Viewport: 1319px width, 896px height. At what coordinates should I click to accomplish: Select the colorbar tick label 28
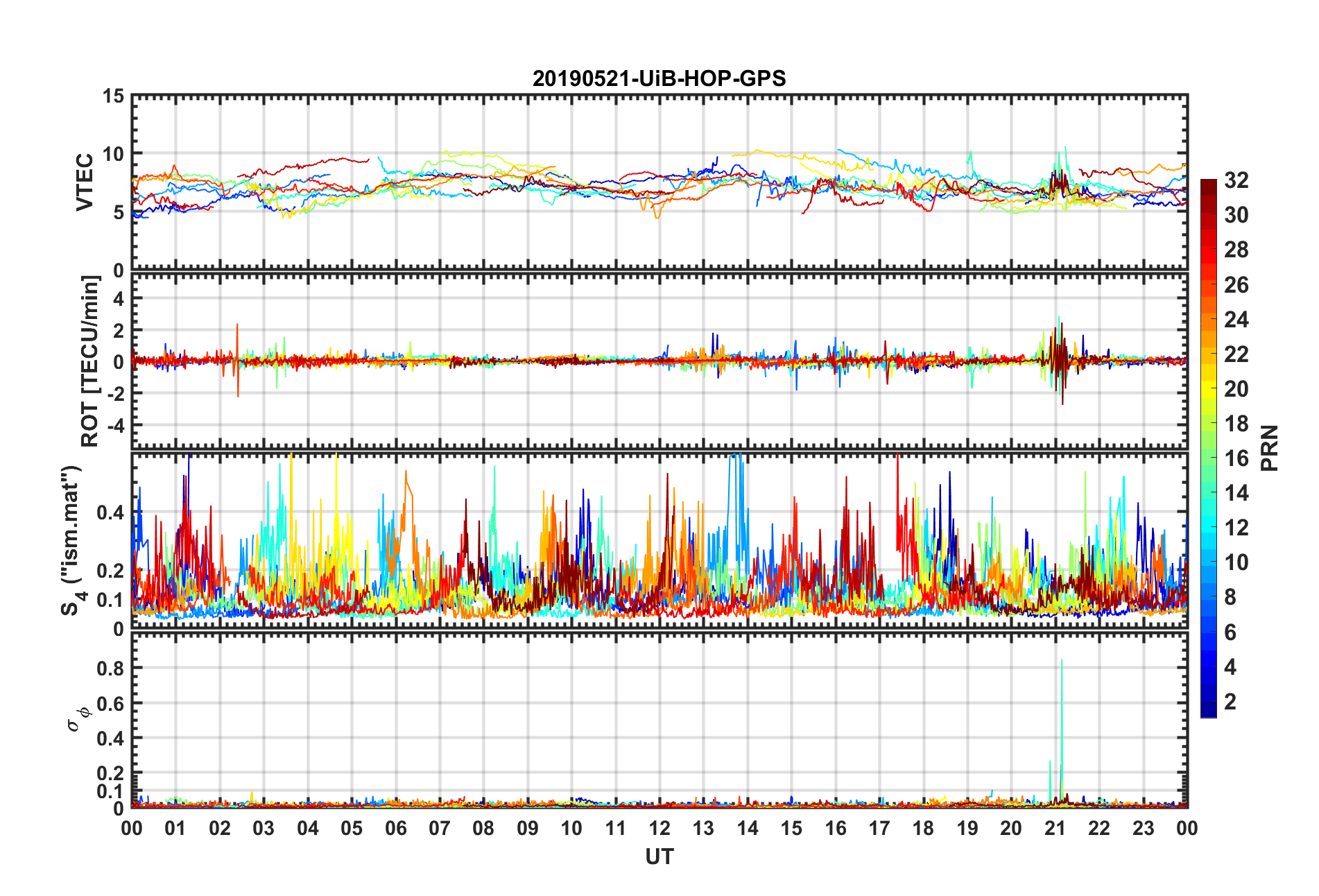(1236, 250)
